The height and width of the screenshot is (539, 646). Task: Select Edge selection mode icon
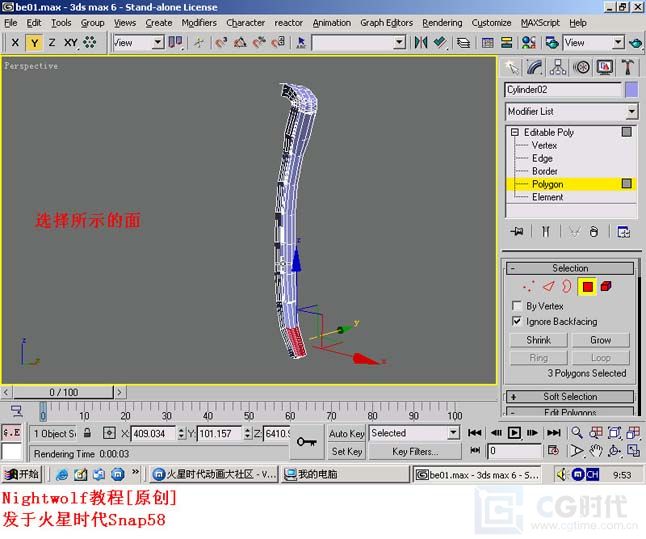click(x=548, y=286)
